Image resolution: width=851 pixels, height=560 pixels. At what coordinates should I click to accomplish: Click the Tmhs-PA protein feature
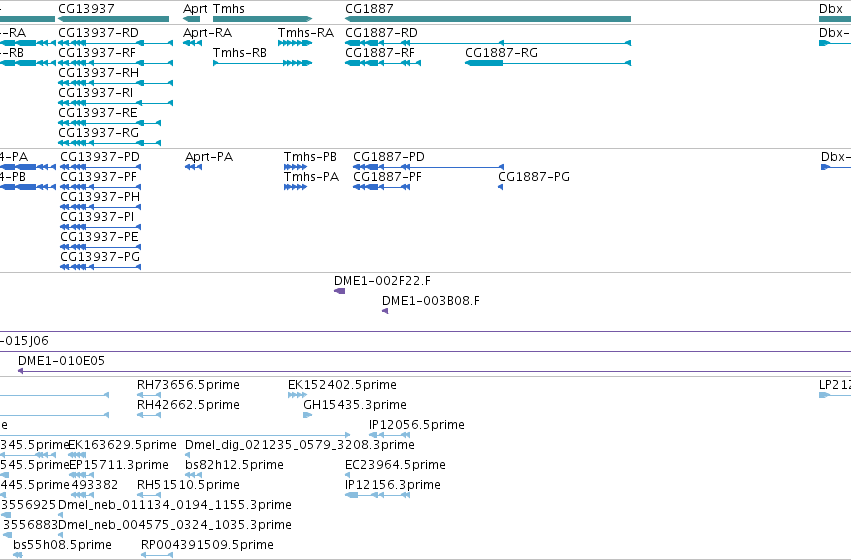click(295, 187)
